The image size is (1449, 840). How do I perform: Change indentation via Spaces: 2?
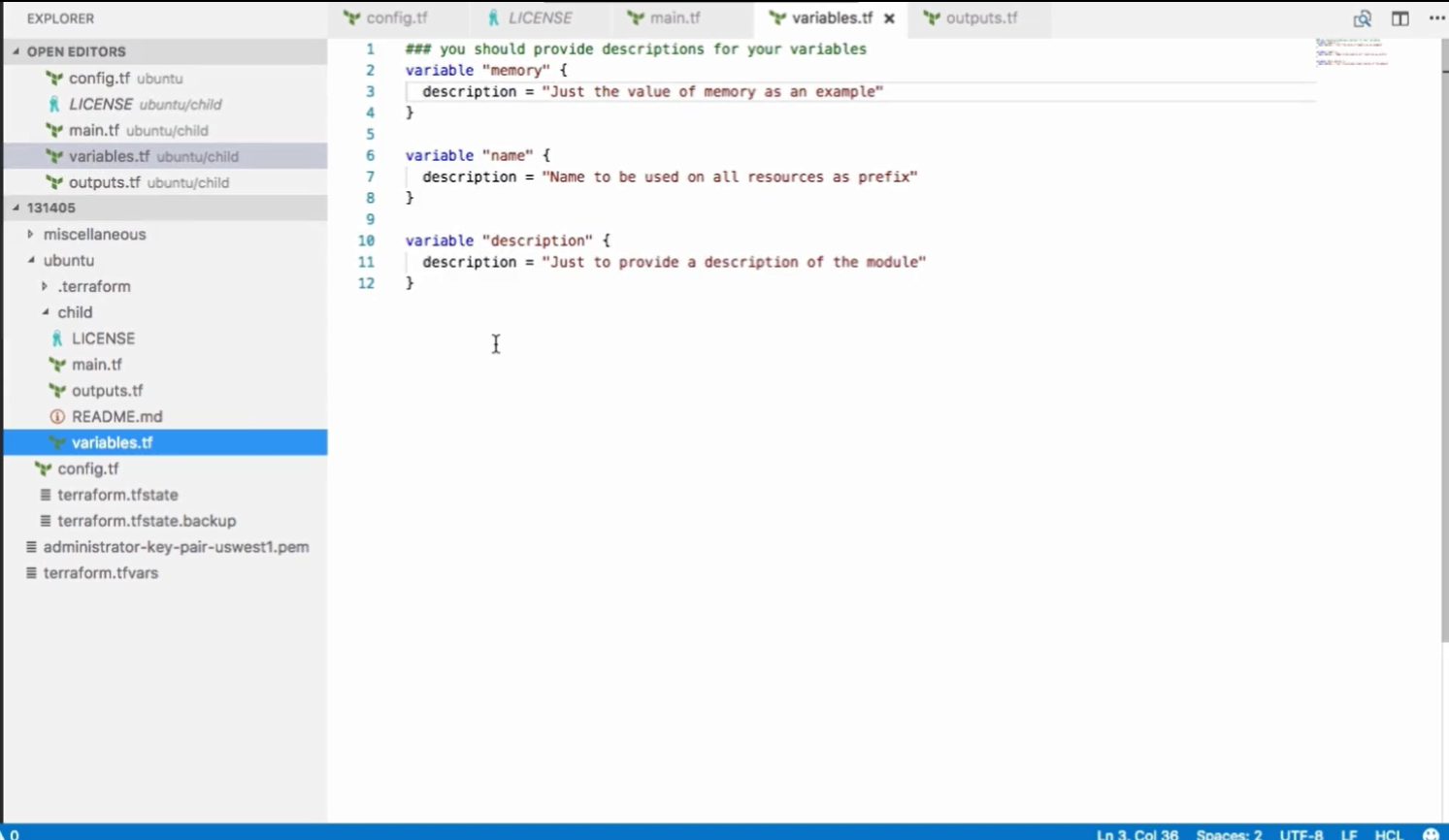[x=1229, y=833]
